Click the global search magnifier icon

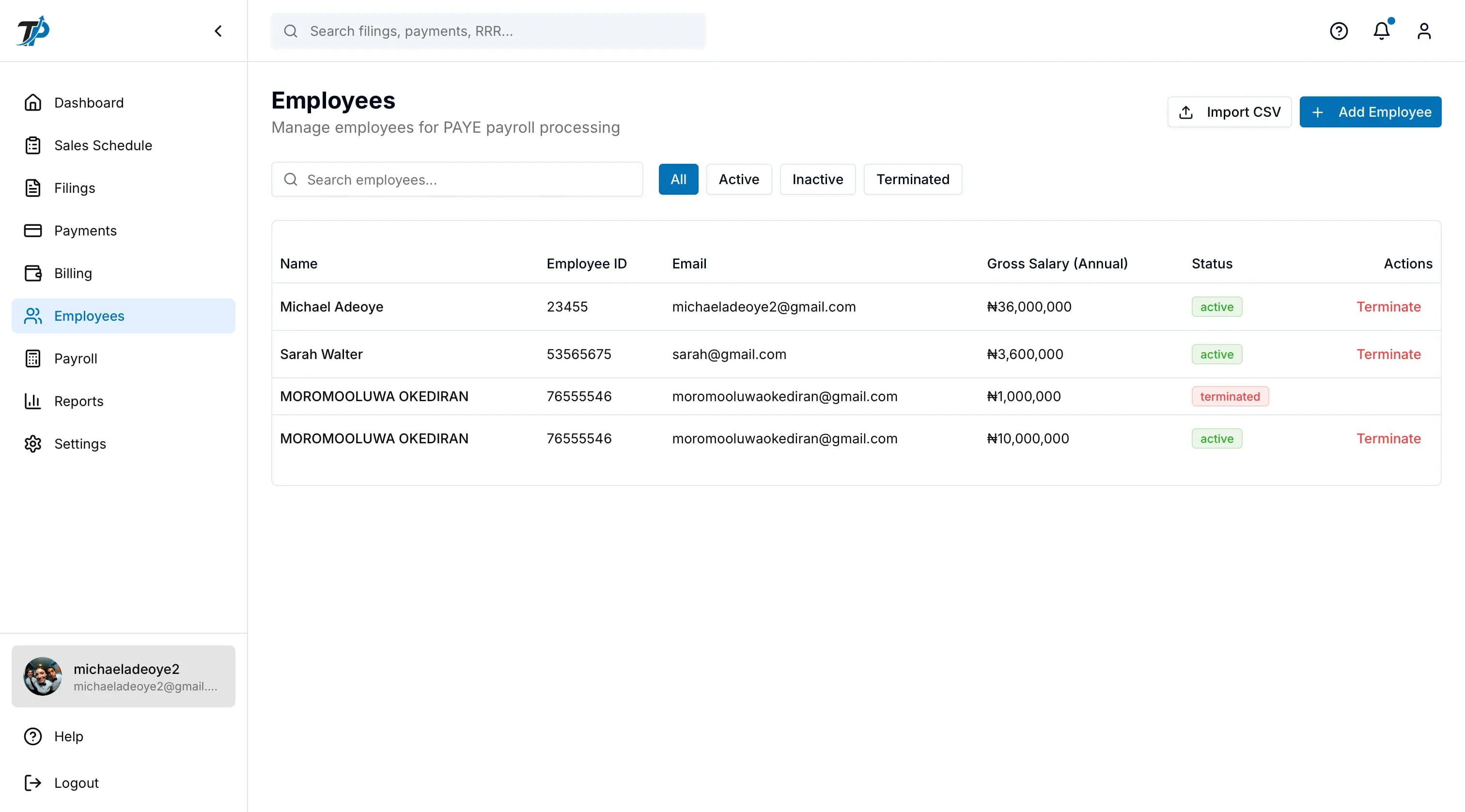(x=291, y=31)
